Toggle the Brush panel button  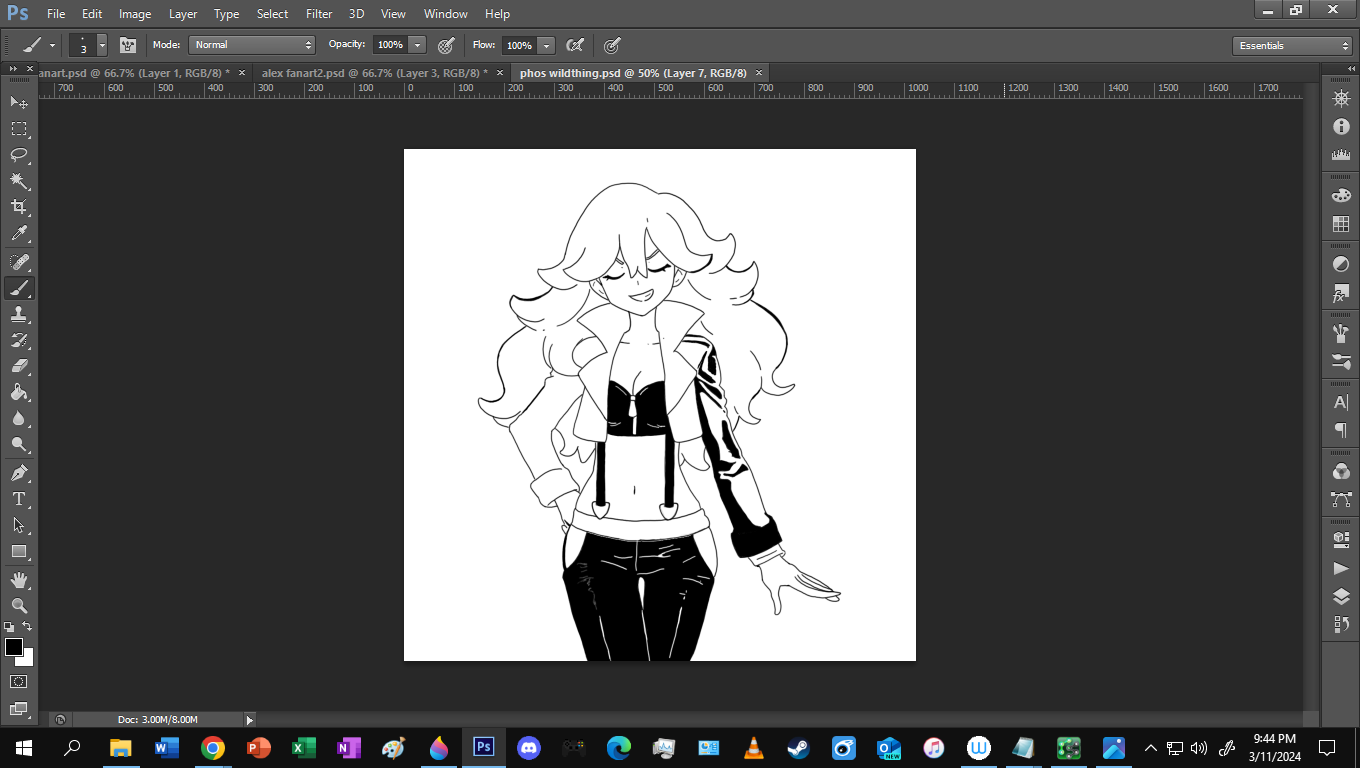pos(127,45)
